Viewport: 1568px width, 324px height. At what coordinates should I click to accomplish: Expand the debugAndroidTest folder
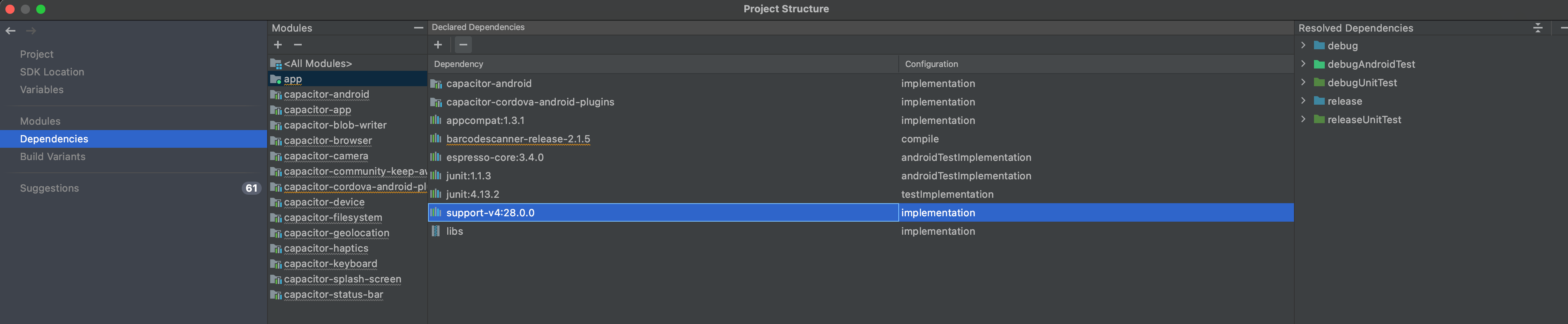pos(1303,64)
